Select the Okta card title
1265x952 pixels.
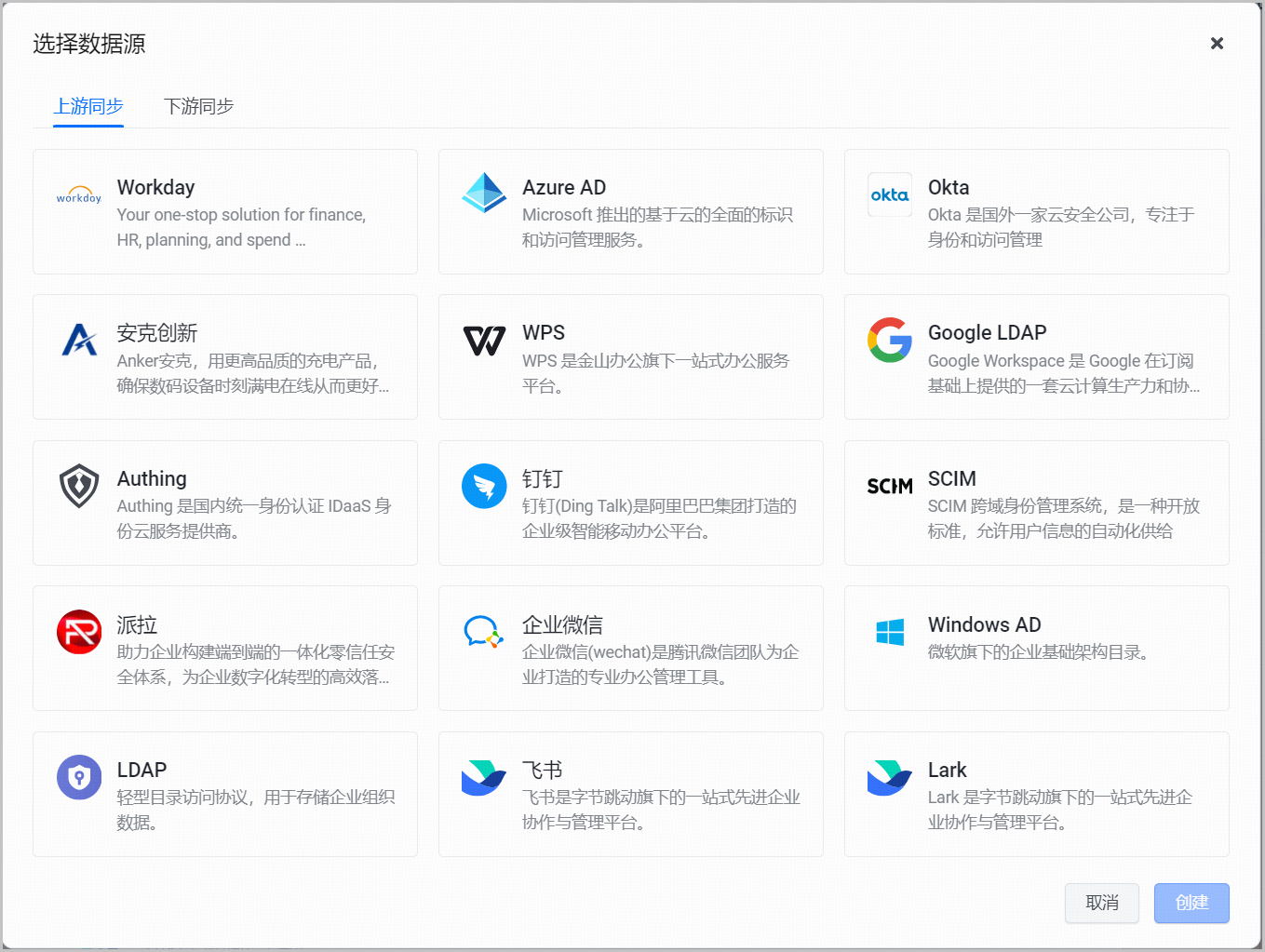coord(949,187)
